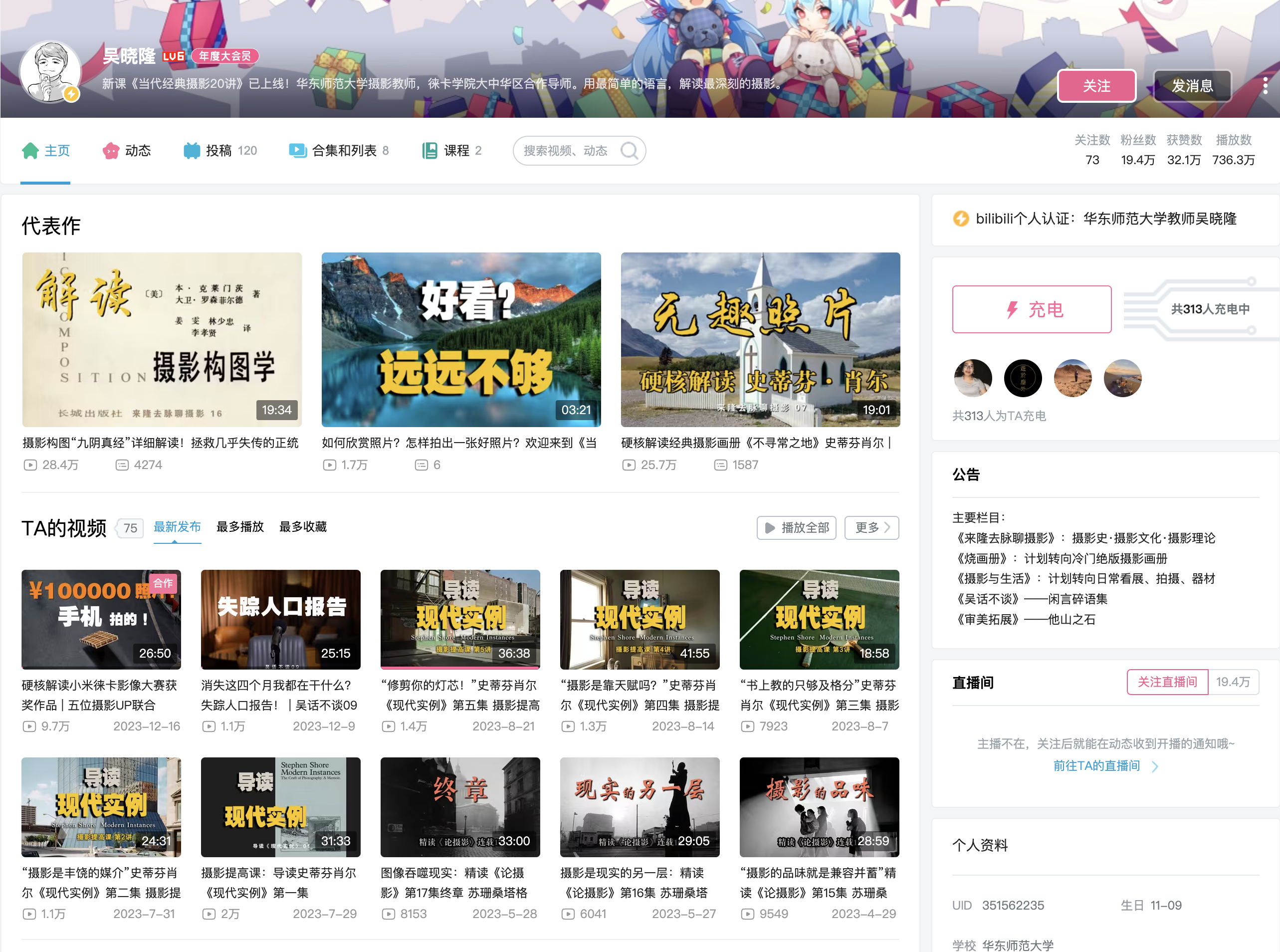Screen dimensions: 1280x952
Task: Toggle follow with the 关注 button
Action: [1096, 86]
